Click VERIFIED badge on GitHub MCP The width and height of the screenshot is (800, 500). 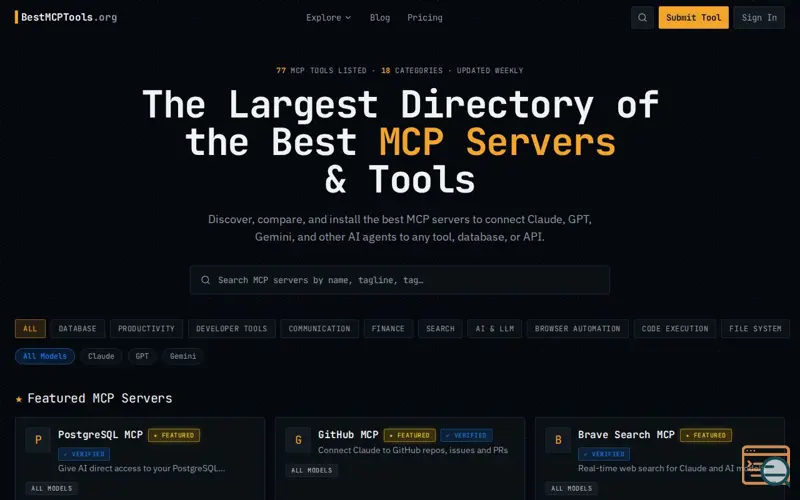click(466, 435)
